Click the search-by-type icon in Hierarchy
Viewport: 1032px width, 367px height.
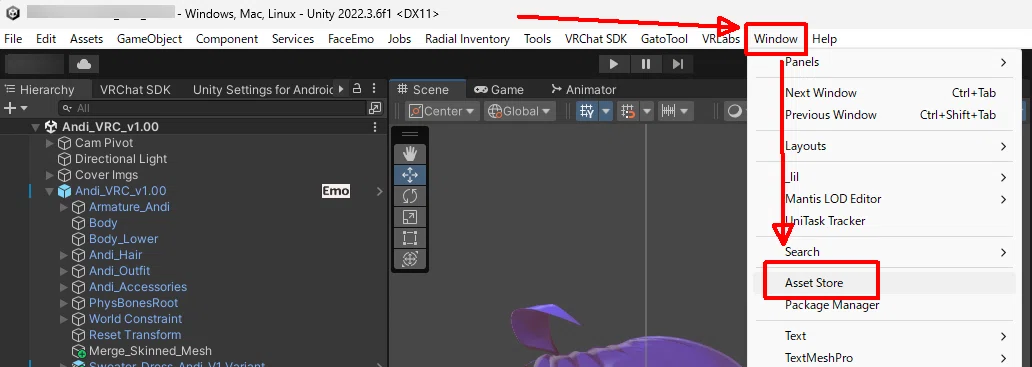tap(374, 108)
